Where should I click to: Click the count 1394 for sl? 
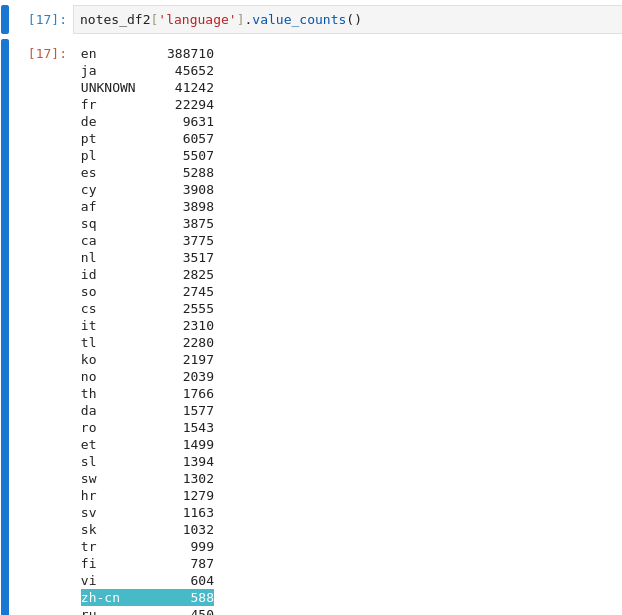pos(198,462)
